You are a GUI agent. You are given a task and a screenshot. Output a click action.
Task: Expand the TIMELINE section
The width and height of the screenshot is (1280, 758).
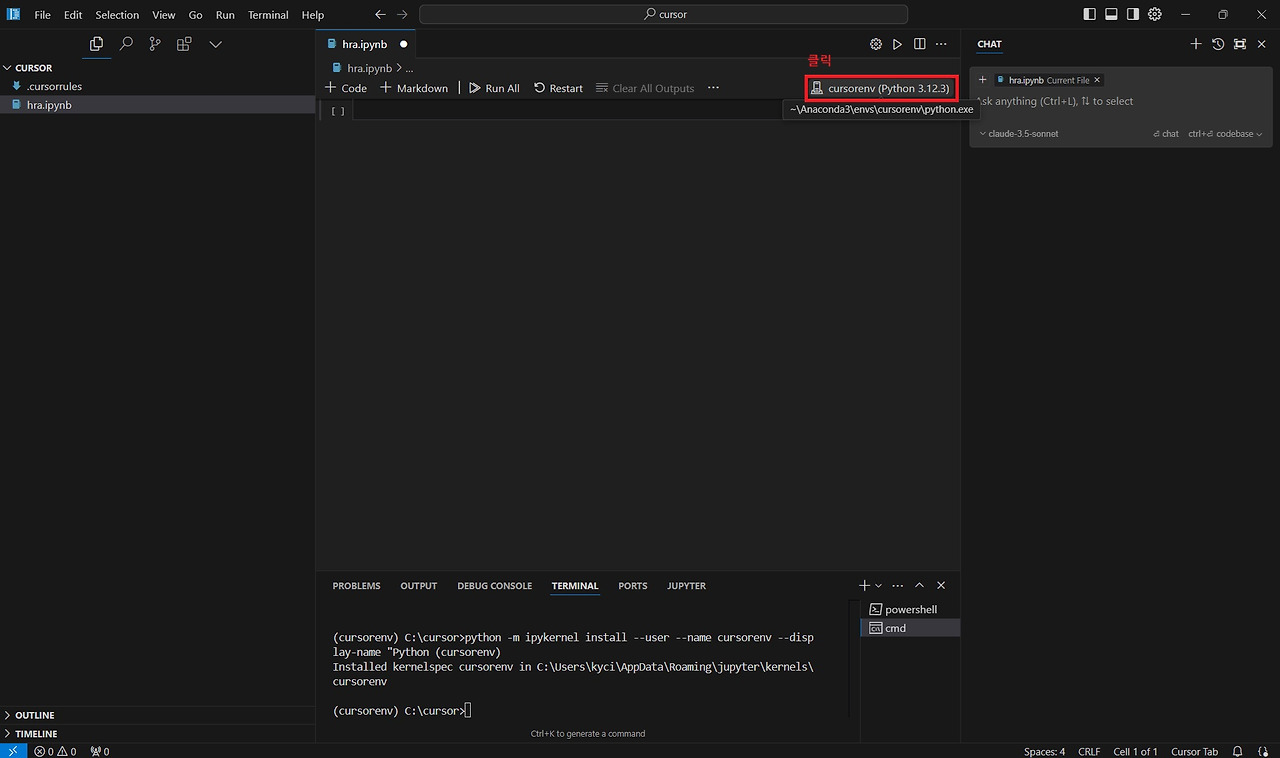tap(158, 734)
